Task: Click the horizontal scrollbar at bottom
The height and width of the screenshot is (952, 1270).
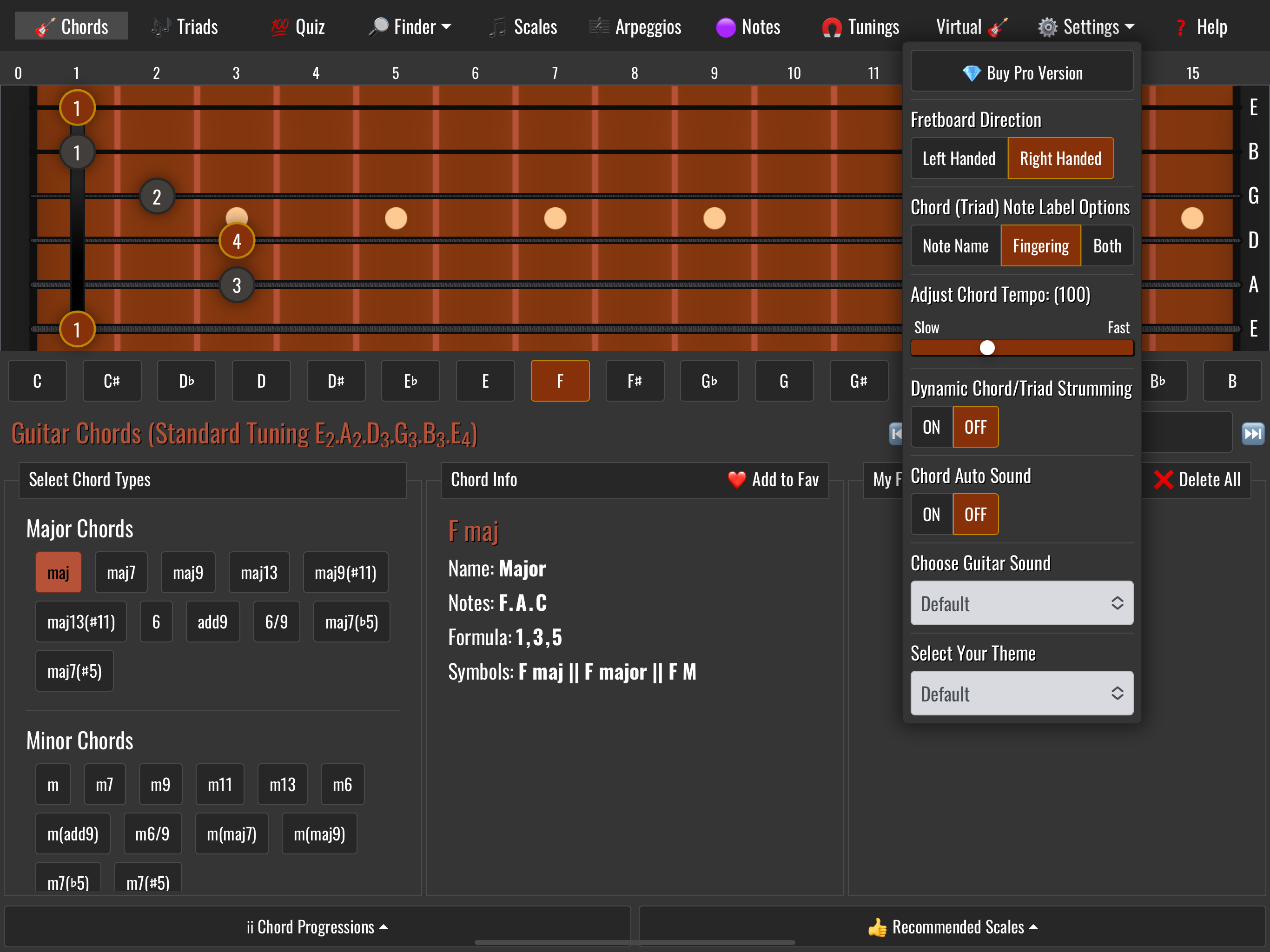Action: coord(635,942)
